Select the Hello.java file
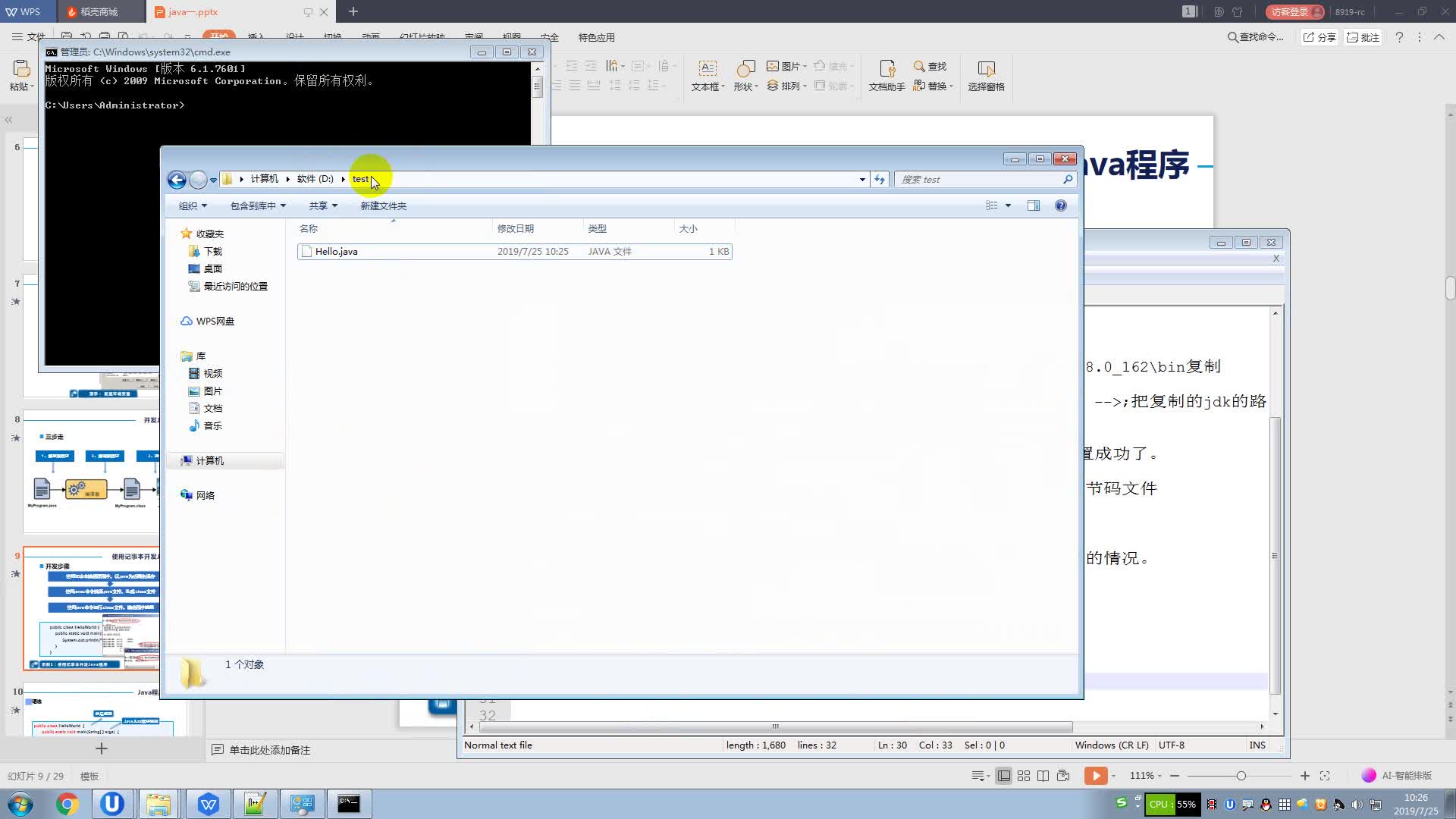 337,252
